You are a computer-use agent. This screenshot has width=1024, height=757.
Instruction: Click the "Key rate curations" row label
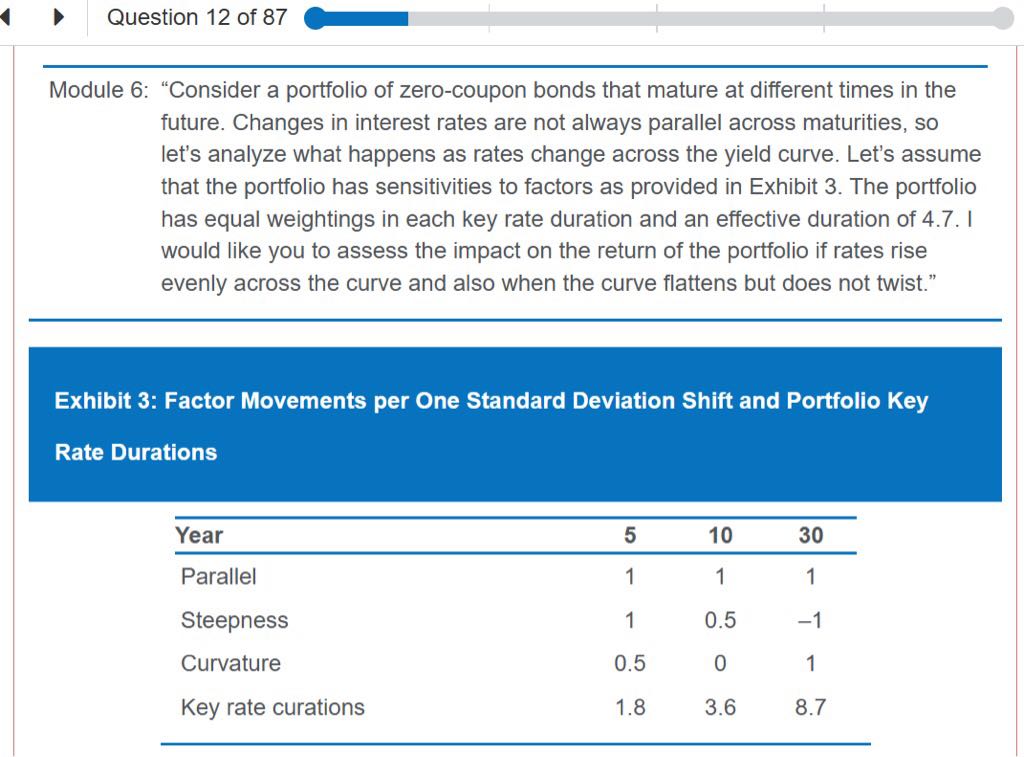click(272, 707)
